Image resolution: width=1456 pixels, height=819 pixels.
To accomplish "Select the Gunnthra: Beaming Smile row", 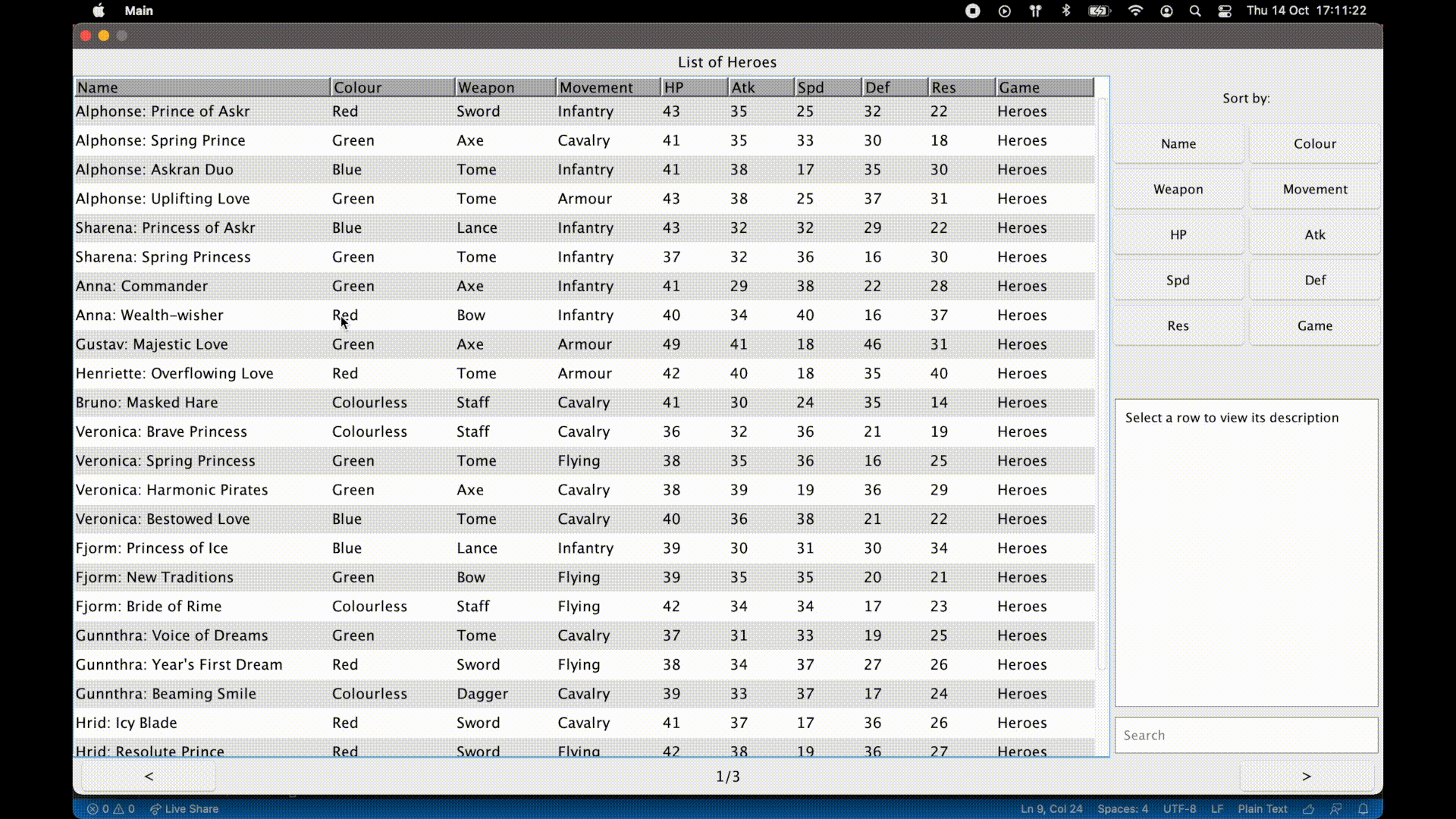I will tap(585, 694).
